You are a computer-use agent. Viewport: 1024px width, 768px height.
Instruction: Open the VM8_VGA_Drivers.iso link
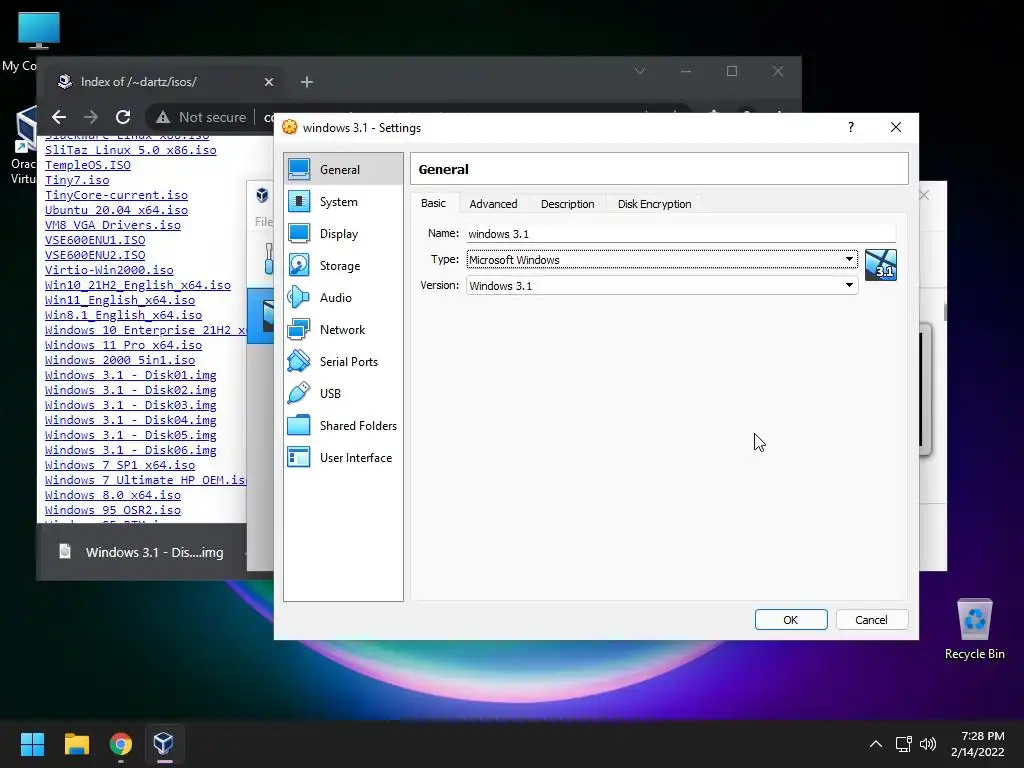(x=113, y=225)
